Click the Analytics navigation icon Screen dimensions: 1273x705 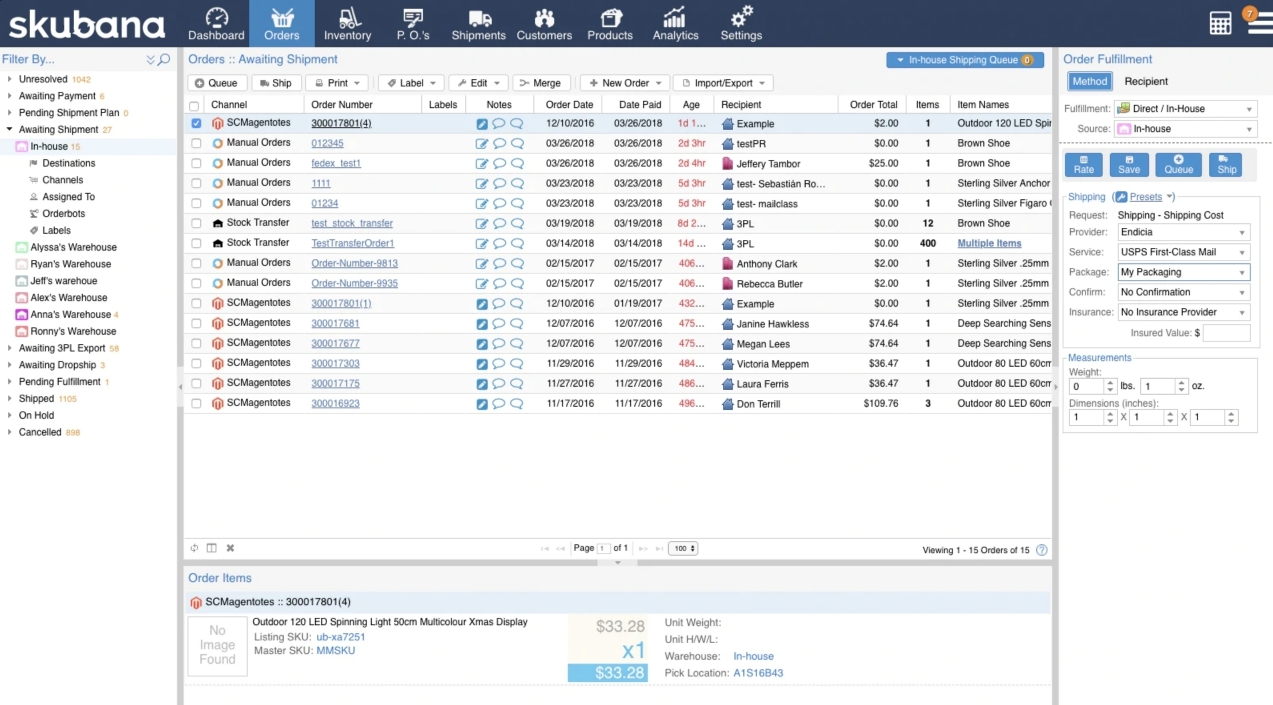click(675, 22)
